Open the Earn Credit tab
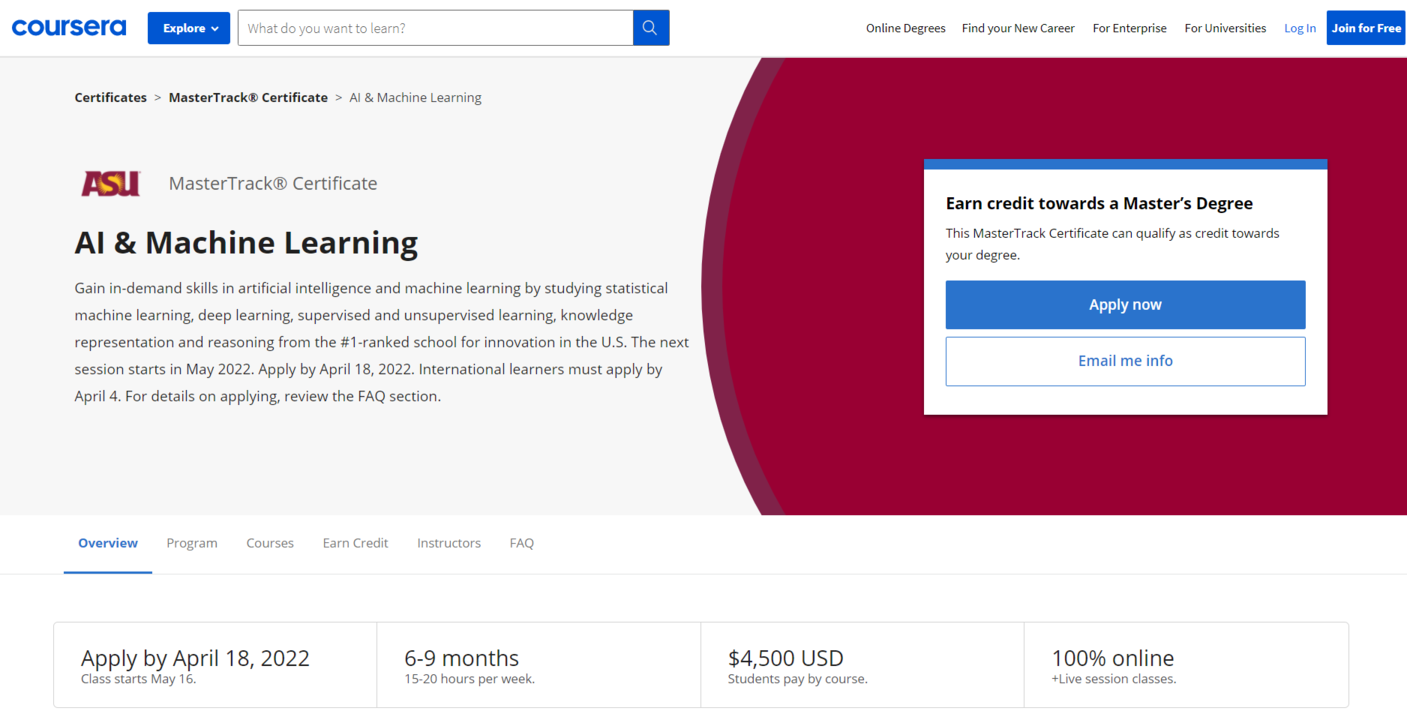 tap(355, 543)
